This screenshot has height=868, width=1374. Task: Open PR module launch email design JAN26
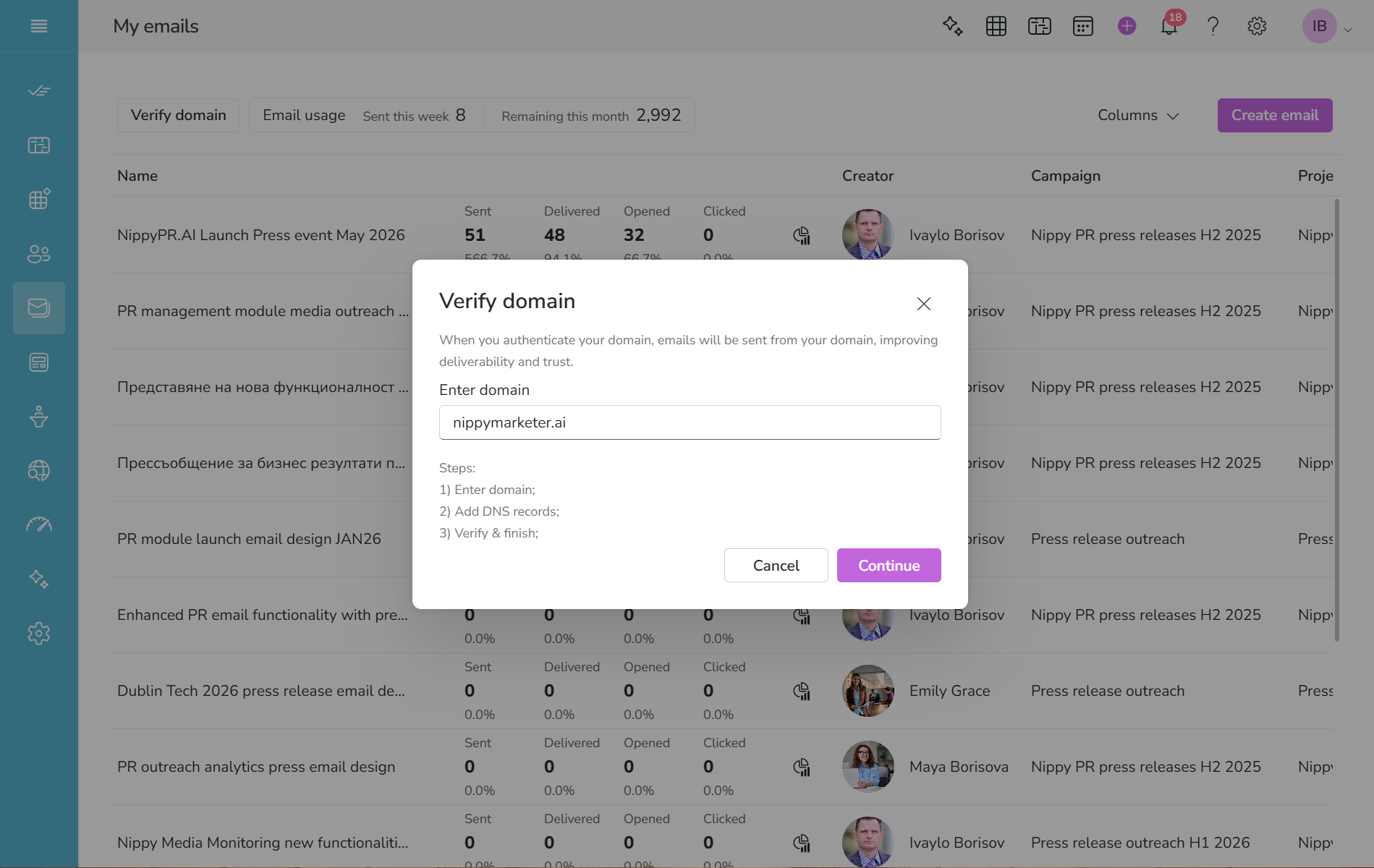click(x=249, y=539)
